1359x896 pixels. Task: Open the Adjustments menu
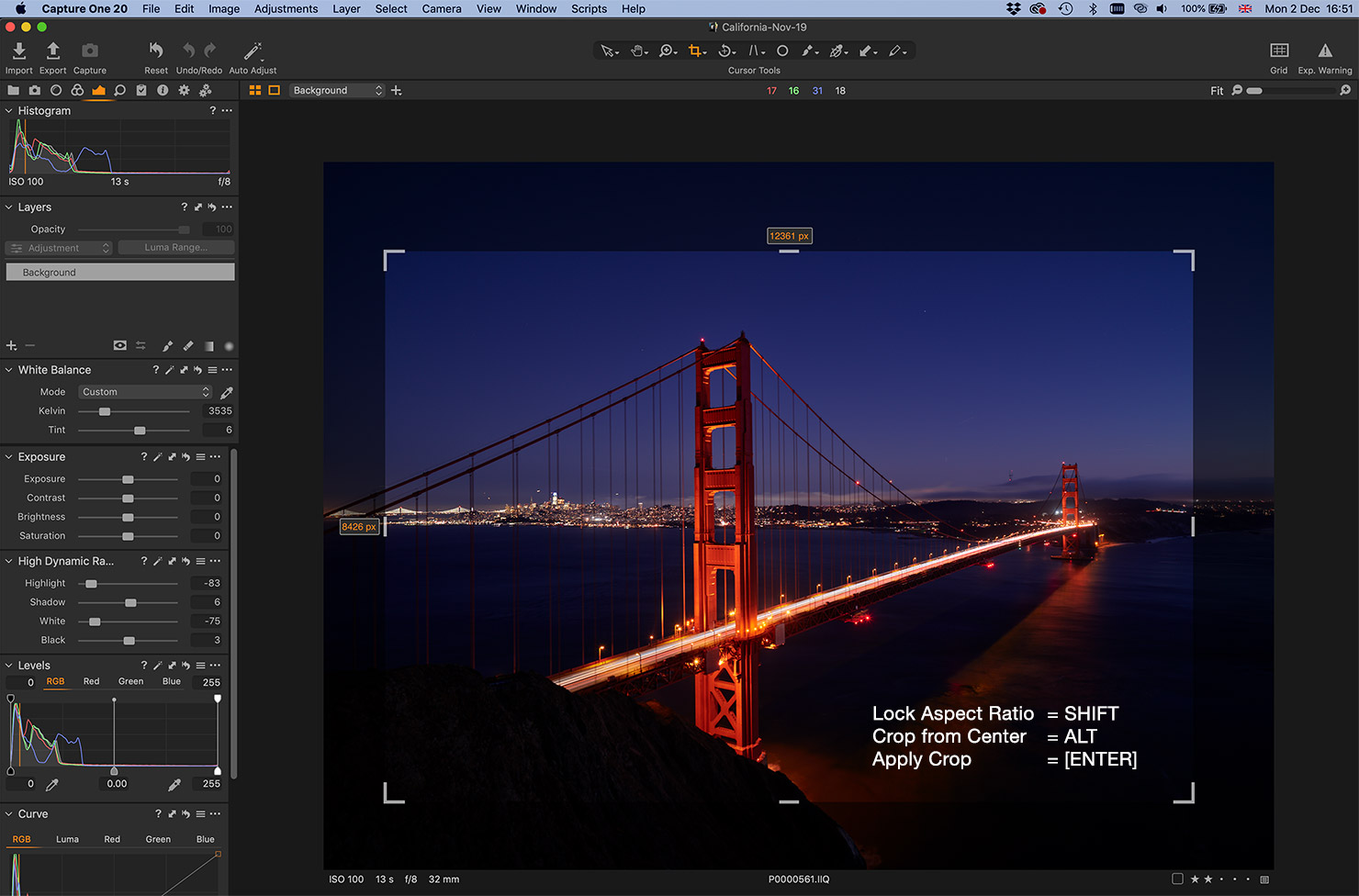(286, 9)
